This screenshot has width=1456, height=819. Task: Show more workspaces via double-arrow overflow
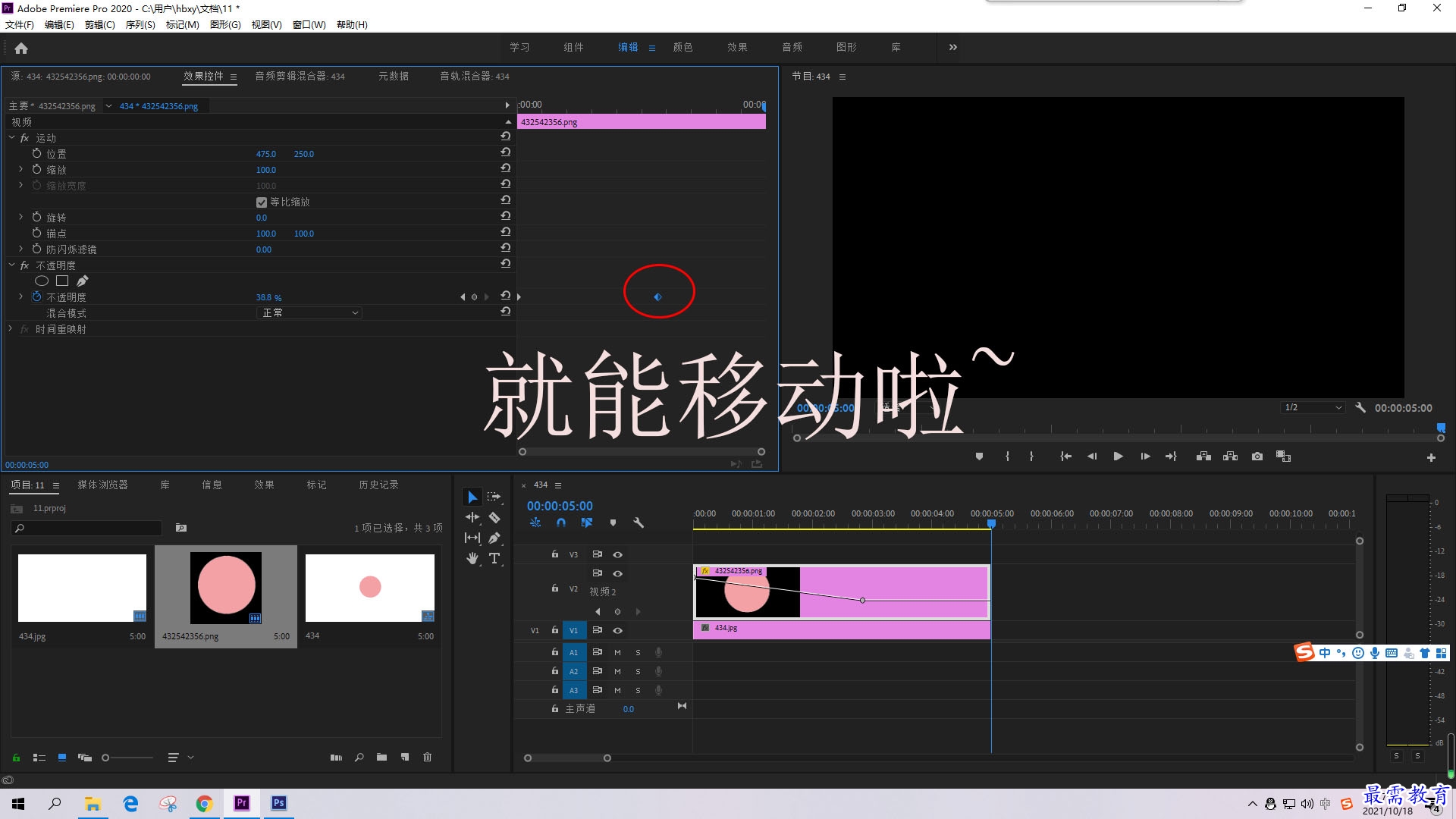coord(953,47)
